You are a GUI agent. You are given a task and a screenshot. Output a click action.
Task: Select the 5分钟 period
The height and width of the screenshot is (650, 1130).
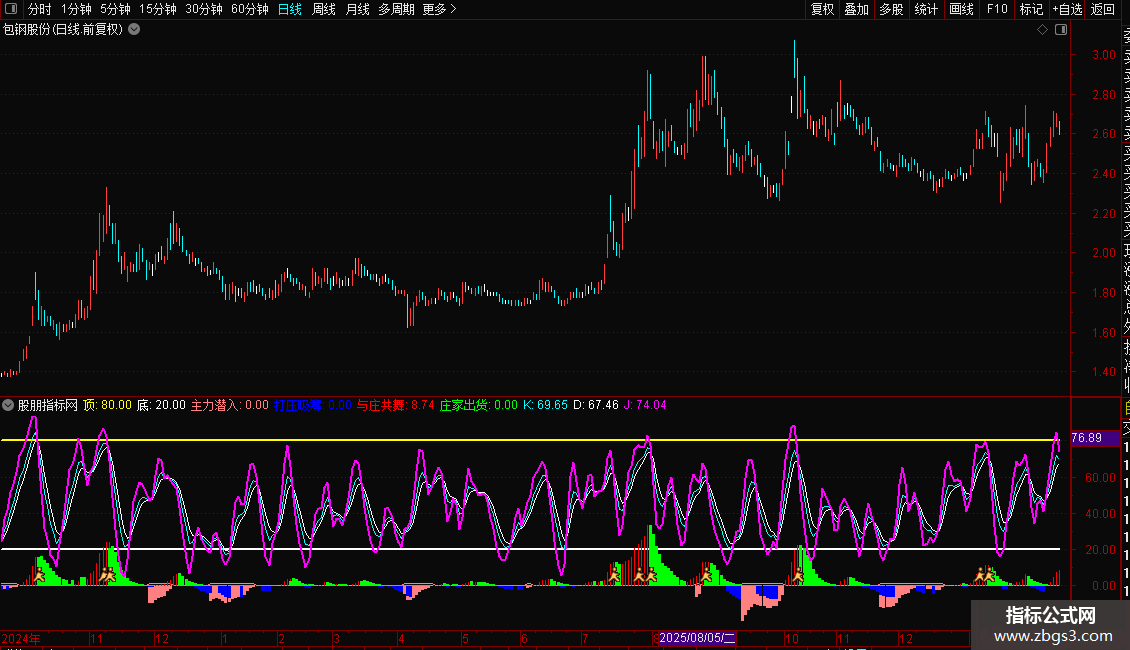coord(115,9)
